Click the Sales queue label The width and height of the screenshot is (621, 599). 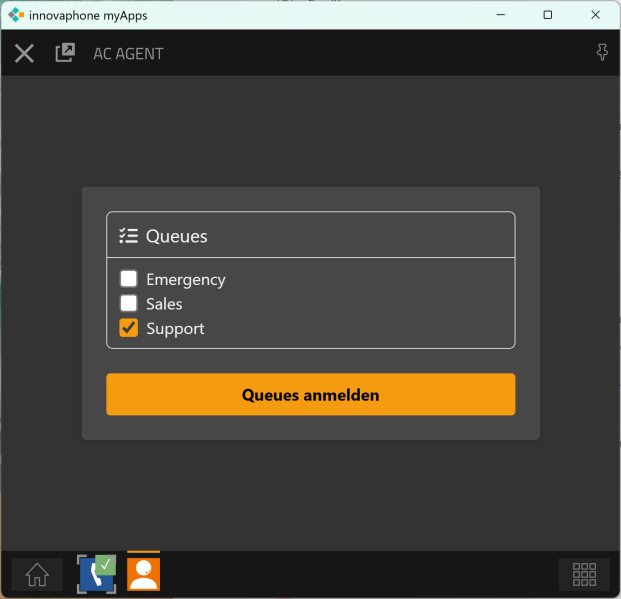point(164,303)
